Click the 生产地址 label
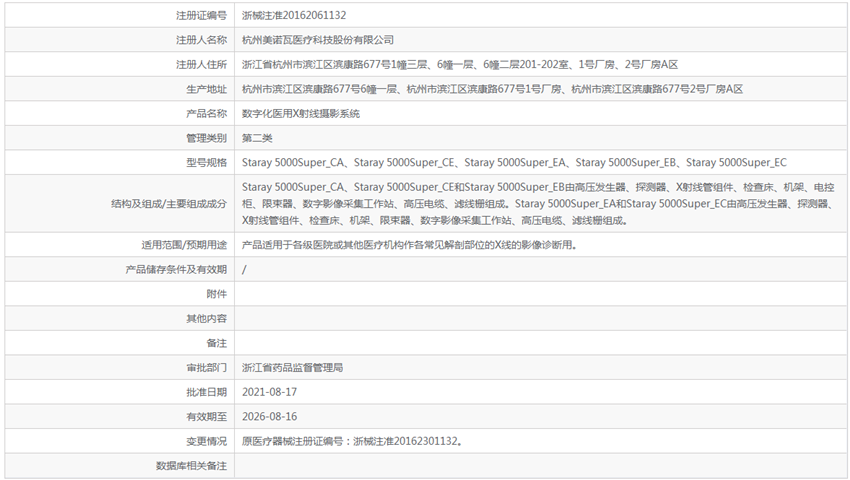Image resolution: width=850 pixels, height=480 pixels. coord(207,89)
